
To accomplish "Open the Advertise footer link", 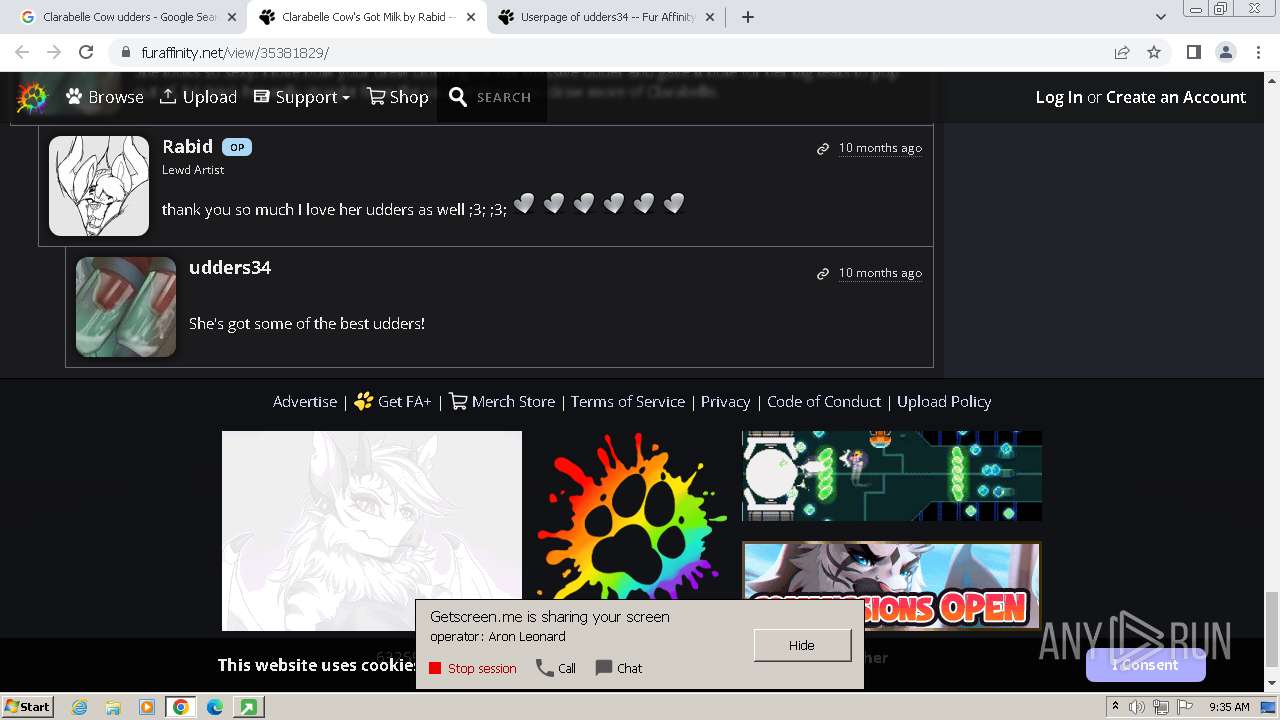I will 305,401.
